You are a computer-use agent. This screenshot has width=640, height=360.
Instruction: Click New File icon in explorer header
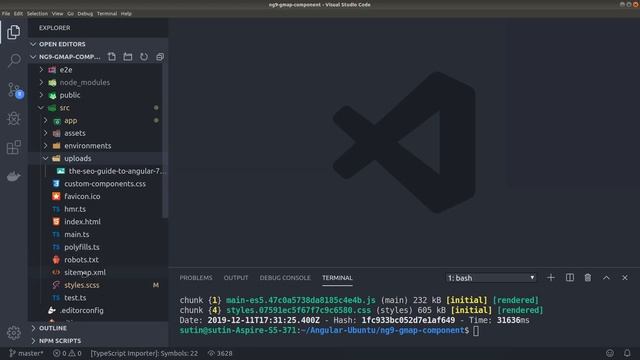tap(112, 57)
